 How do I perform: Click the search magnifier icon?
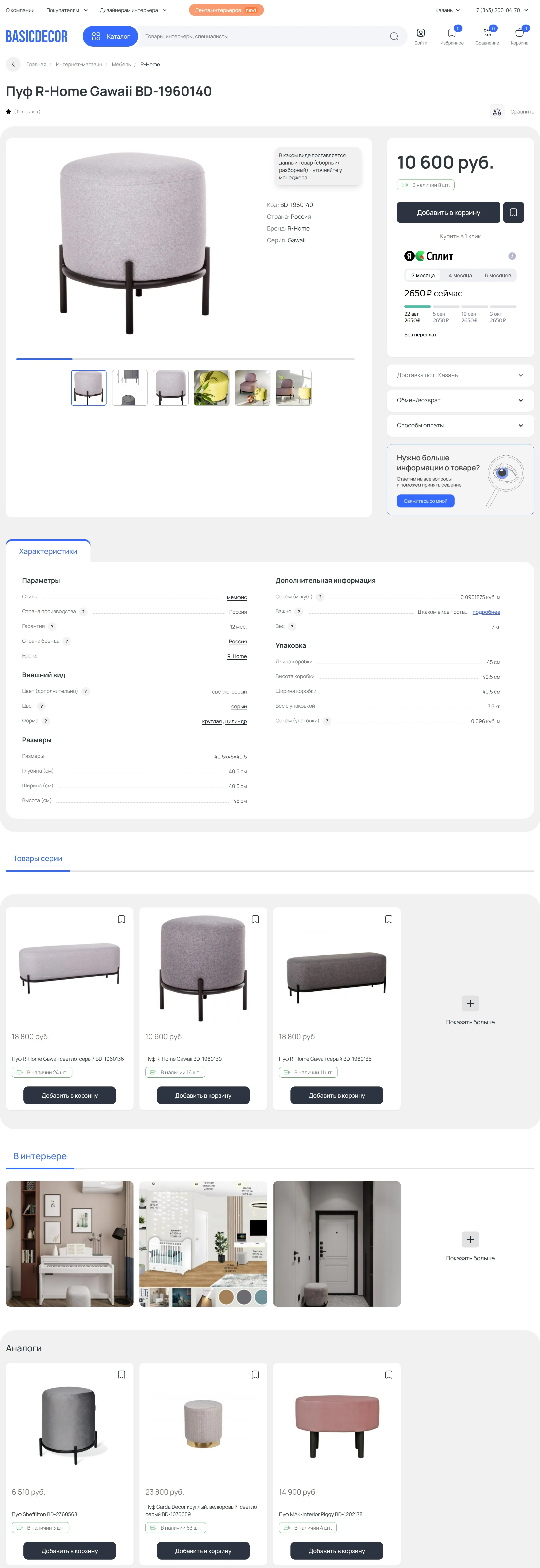tap(394, 36)
